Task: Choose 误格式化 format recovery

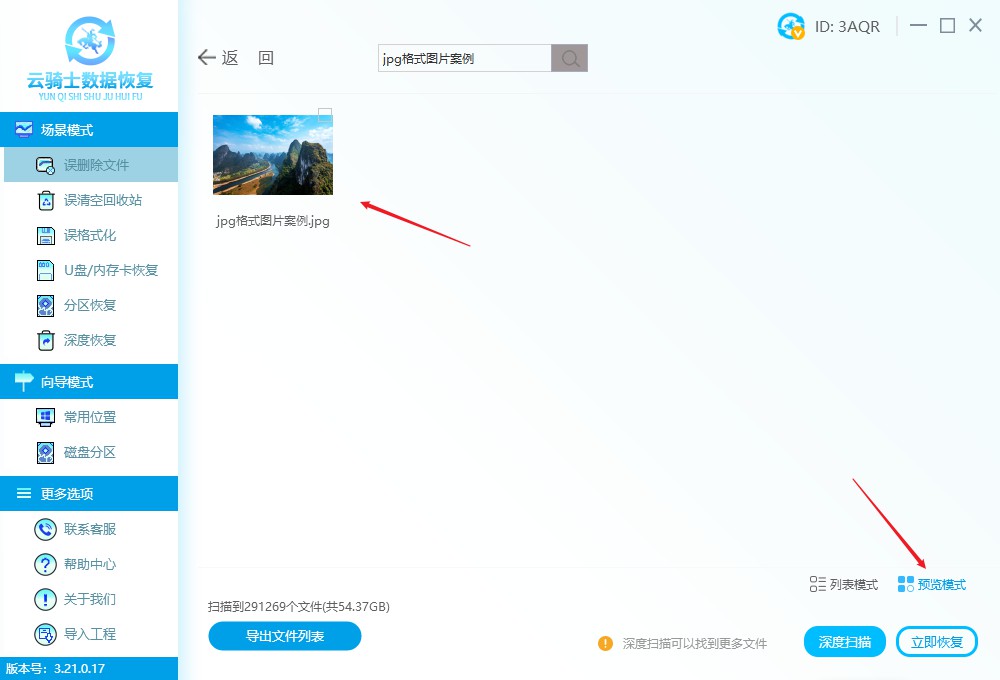Action: [x=90, y=235]
